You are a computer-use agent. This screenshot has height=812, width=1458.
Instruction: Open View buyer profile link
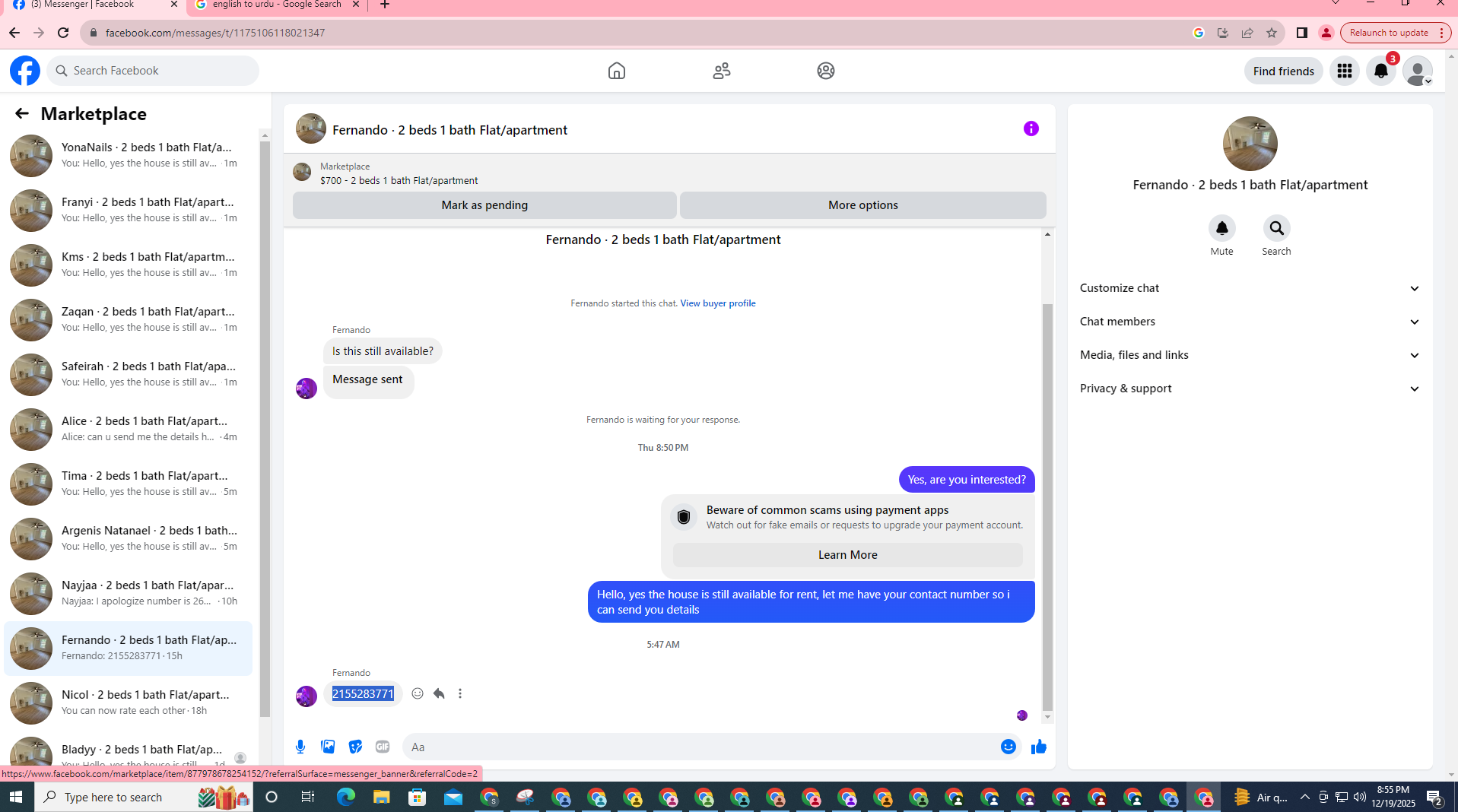point(717,303)
